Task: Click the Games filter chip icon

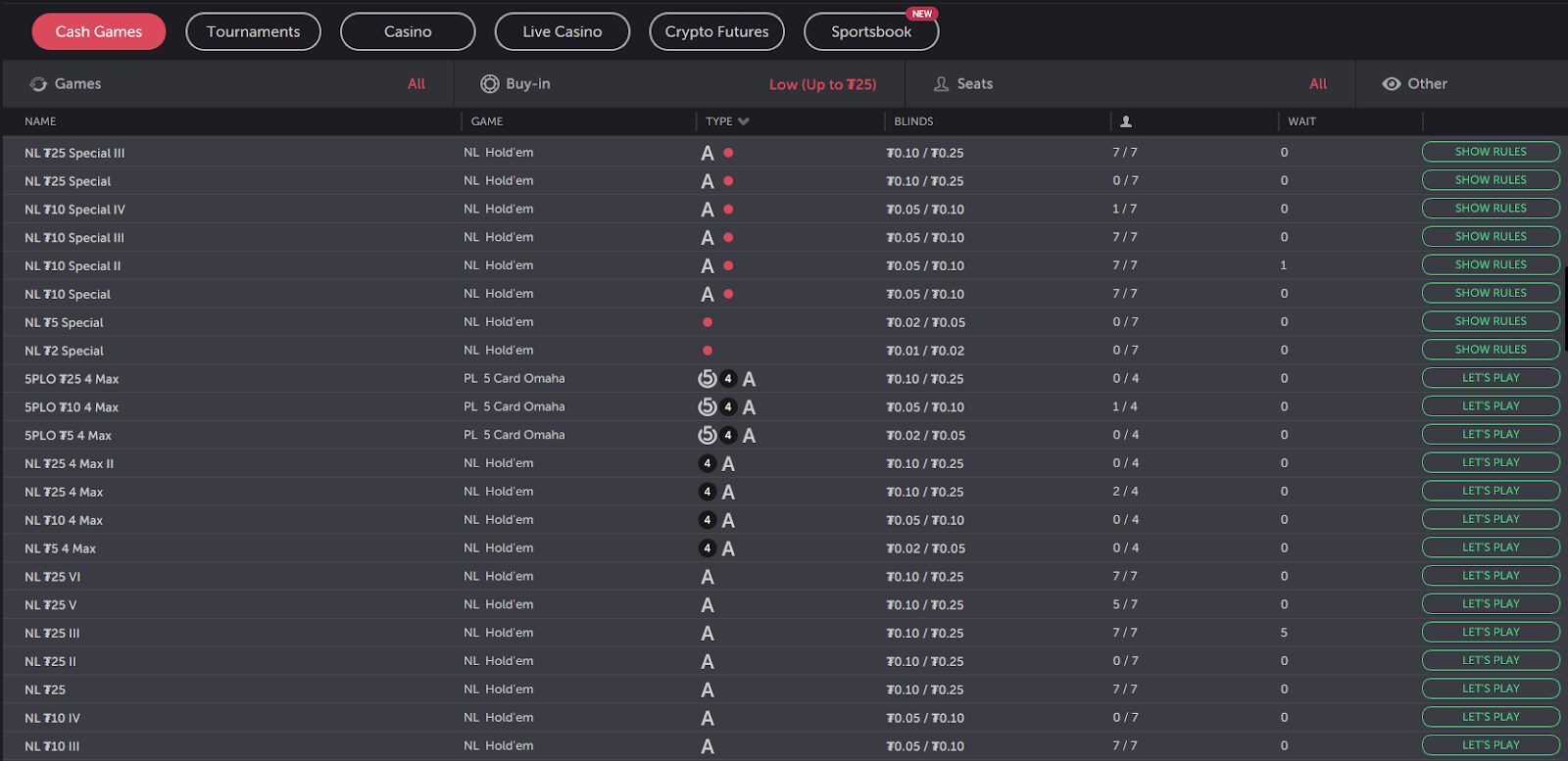Action: [x=38, y=84]
